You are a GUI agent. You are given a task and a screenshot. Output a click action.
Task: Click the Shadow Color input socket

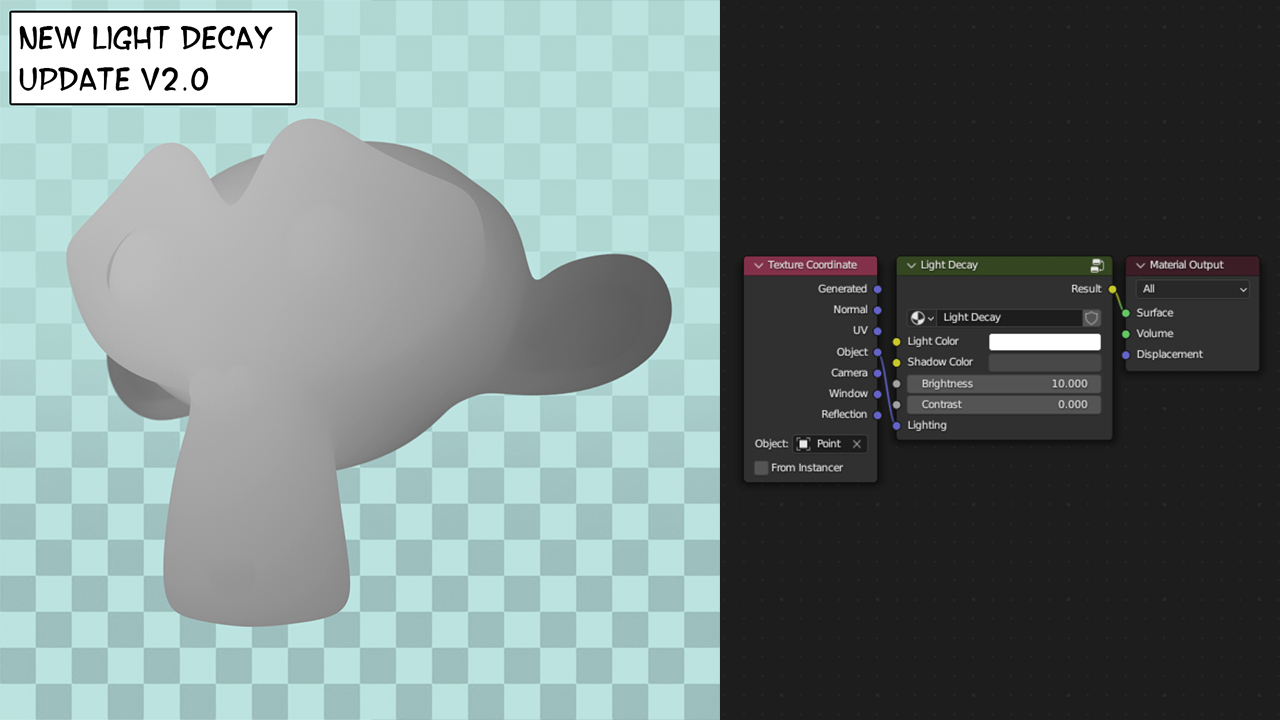point(896,362)
